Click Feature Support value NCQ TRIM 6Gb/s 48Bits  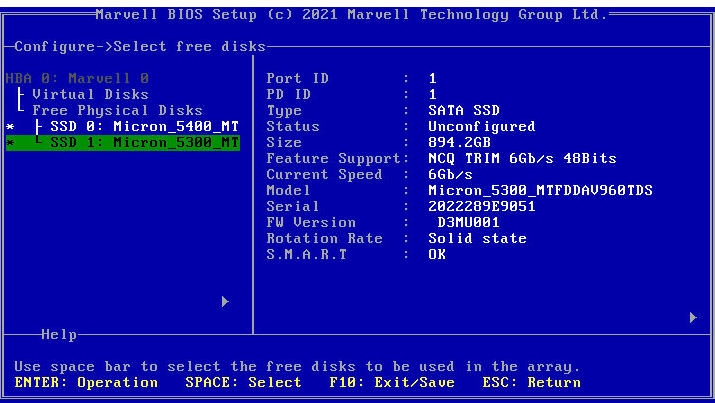pos(523,159)
